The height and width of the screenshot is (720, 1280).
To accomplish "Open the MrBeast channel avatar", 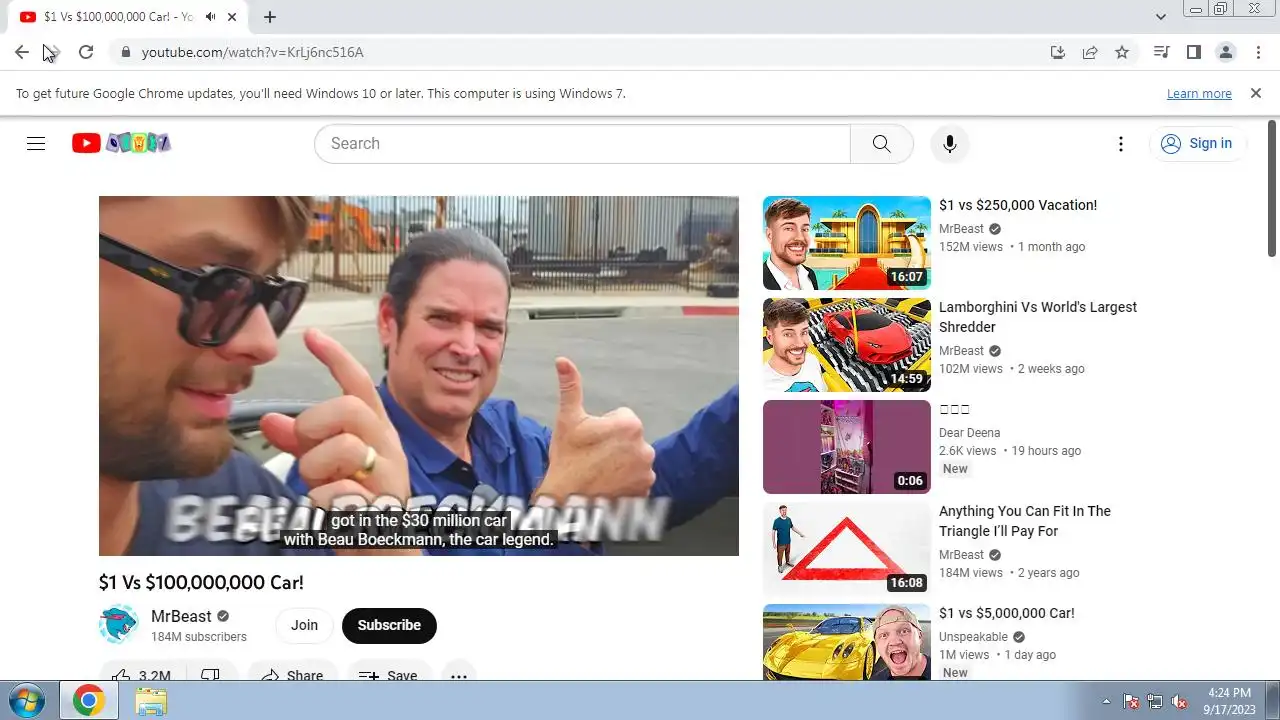I will 118,625.
